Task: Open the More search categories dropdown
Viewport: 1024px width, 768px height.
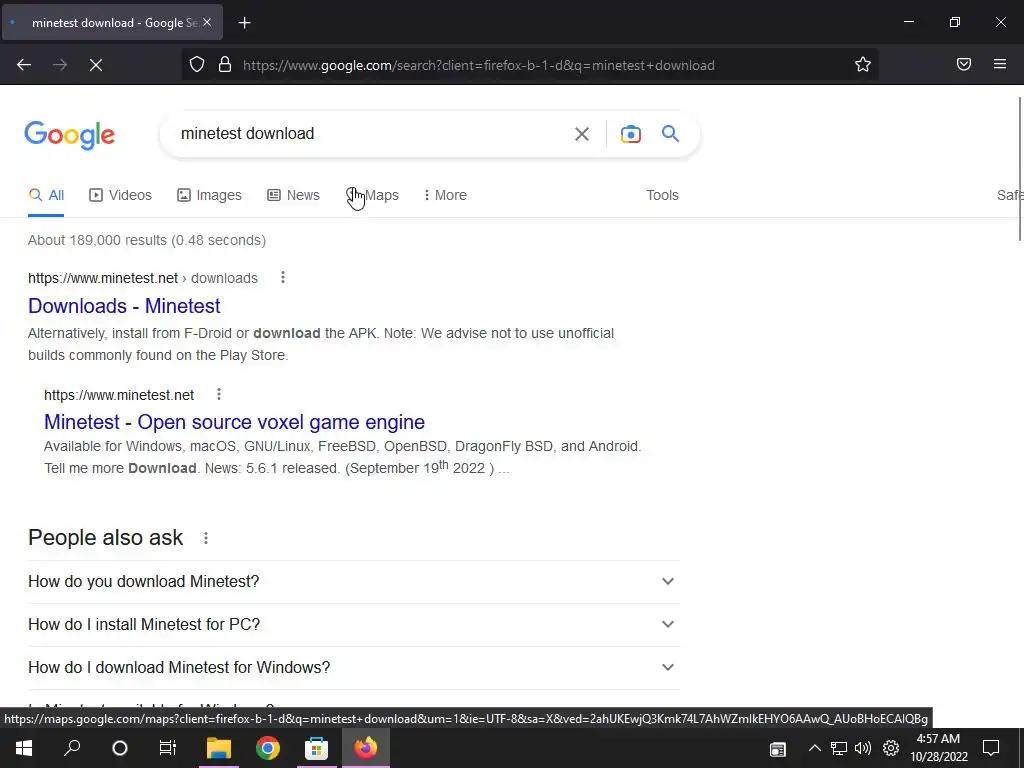Action: [445, 195]
